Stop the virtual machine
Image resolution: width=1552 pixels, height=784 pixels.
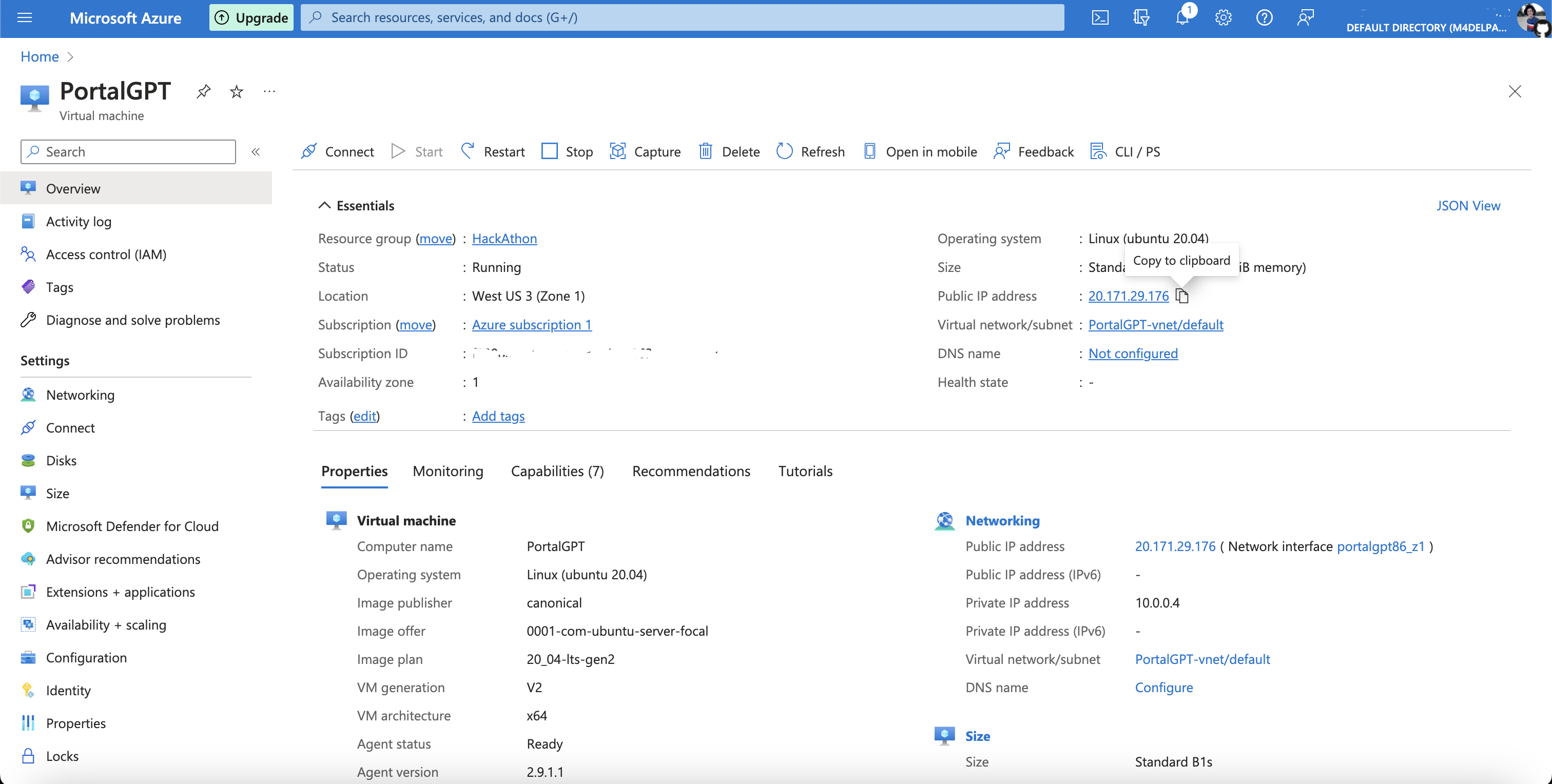coord(567,152)
